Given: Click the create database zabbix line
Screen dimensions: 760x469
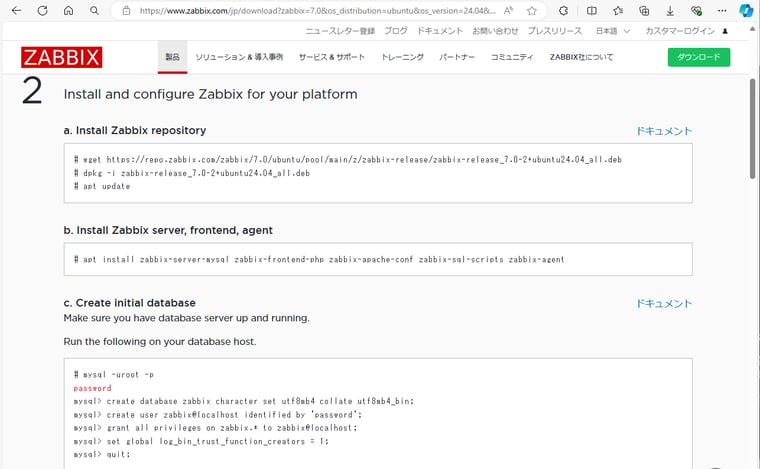Looking at the screenshot, I should coord(244,401).
